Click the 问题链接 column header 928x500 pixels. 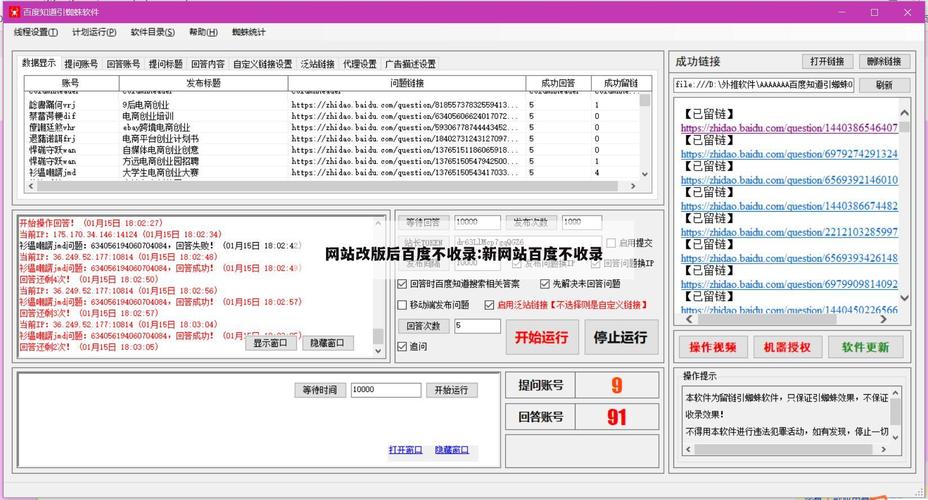tap(407, 83)
